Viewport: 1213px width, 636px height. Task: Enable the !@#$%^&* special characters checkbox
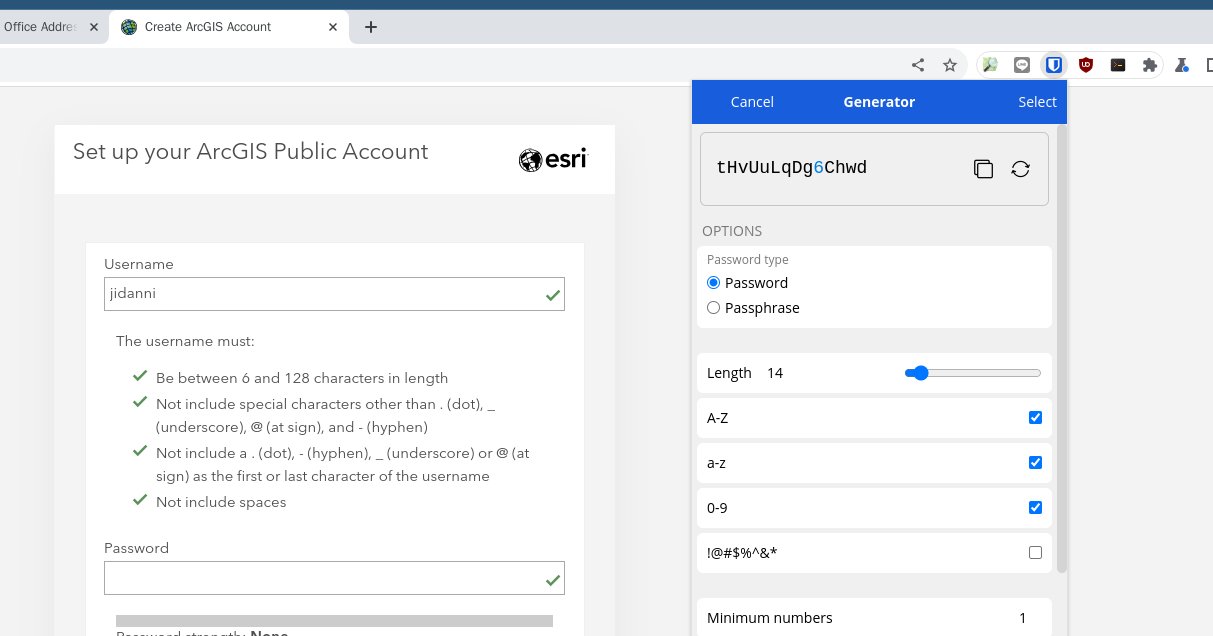(1035, 553)
